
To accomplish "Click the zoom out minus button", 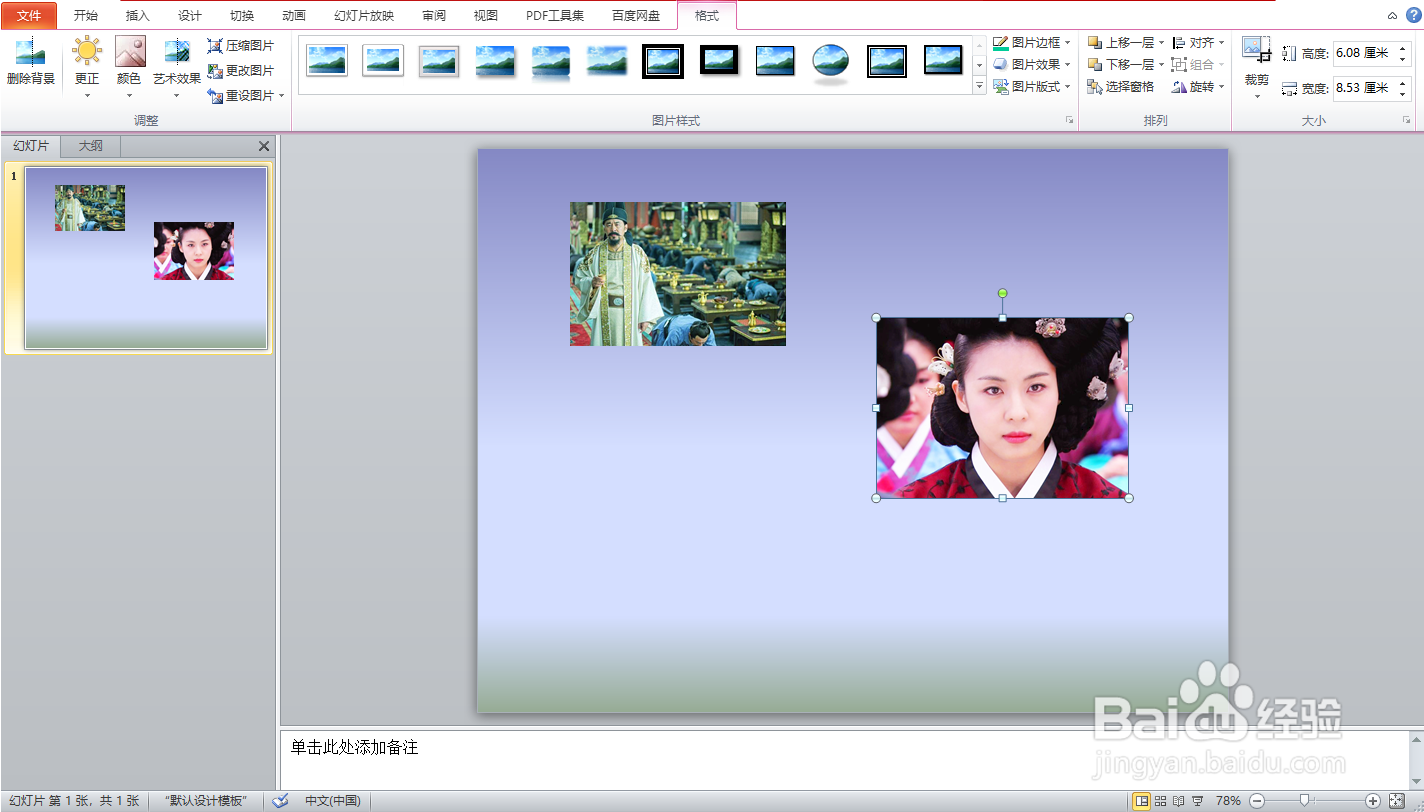I will click(x=1258, y=801).
